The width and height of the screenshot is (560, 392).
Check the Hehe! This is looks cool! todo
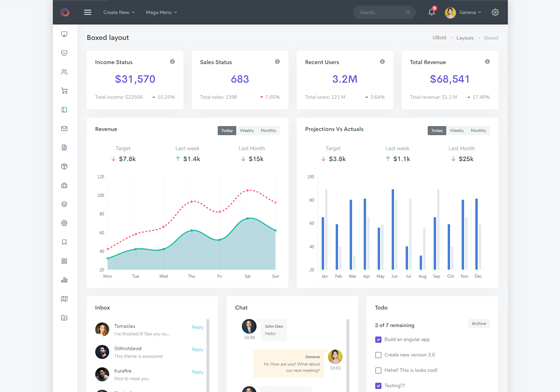378,370
